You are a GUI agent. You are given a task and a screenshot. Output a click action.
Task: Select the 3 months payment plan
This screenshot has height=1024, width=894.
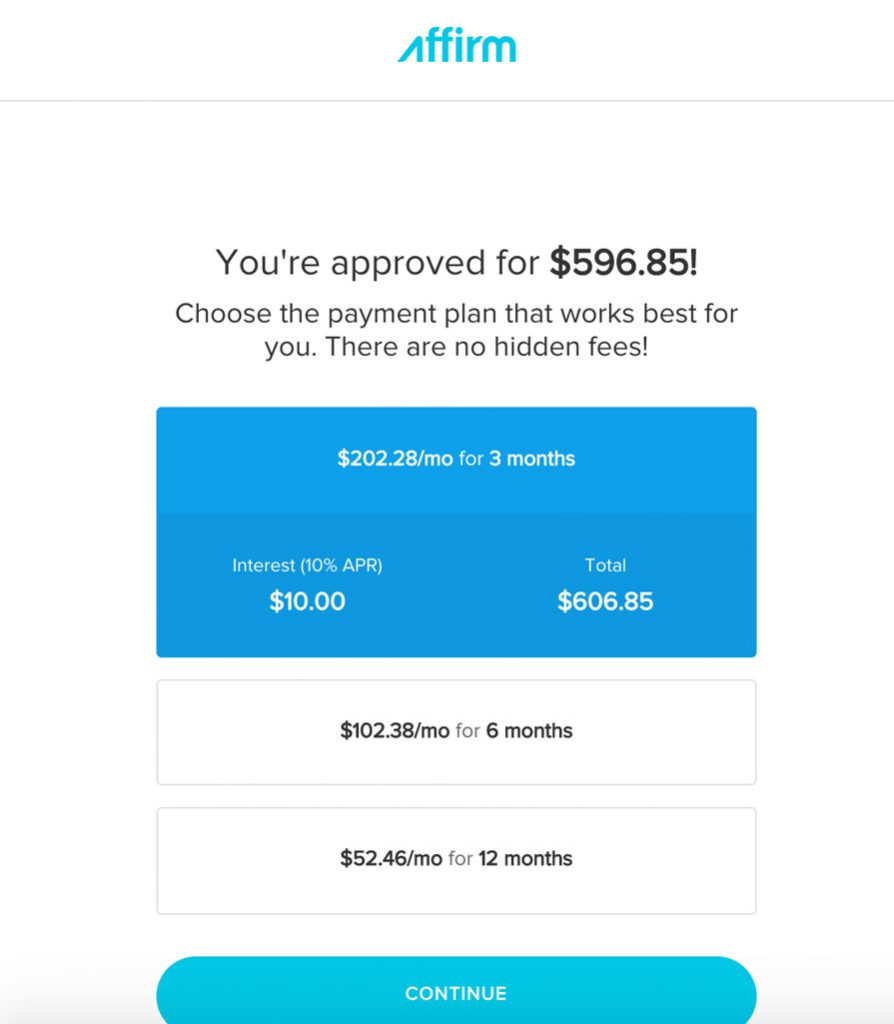click(456, 459)
